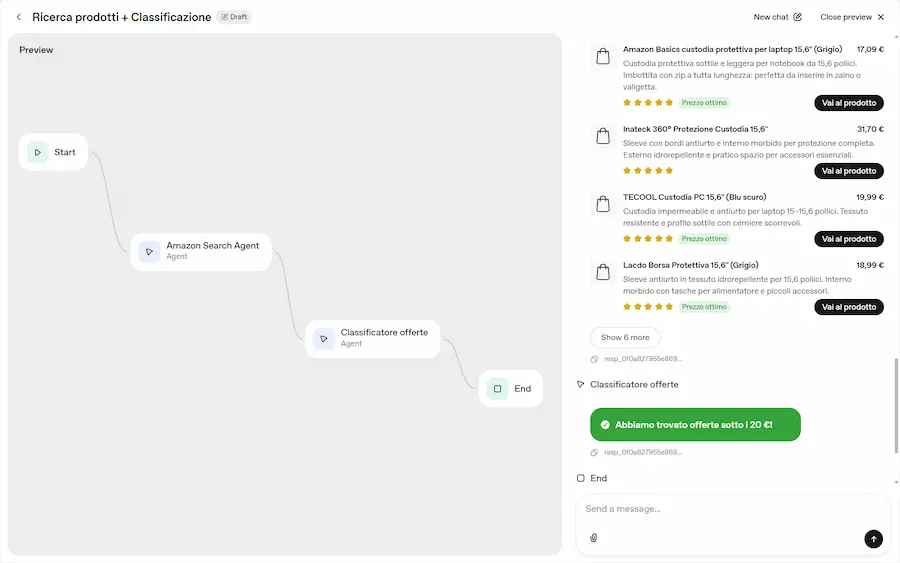Click the attachment paperclip icon

593,538
